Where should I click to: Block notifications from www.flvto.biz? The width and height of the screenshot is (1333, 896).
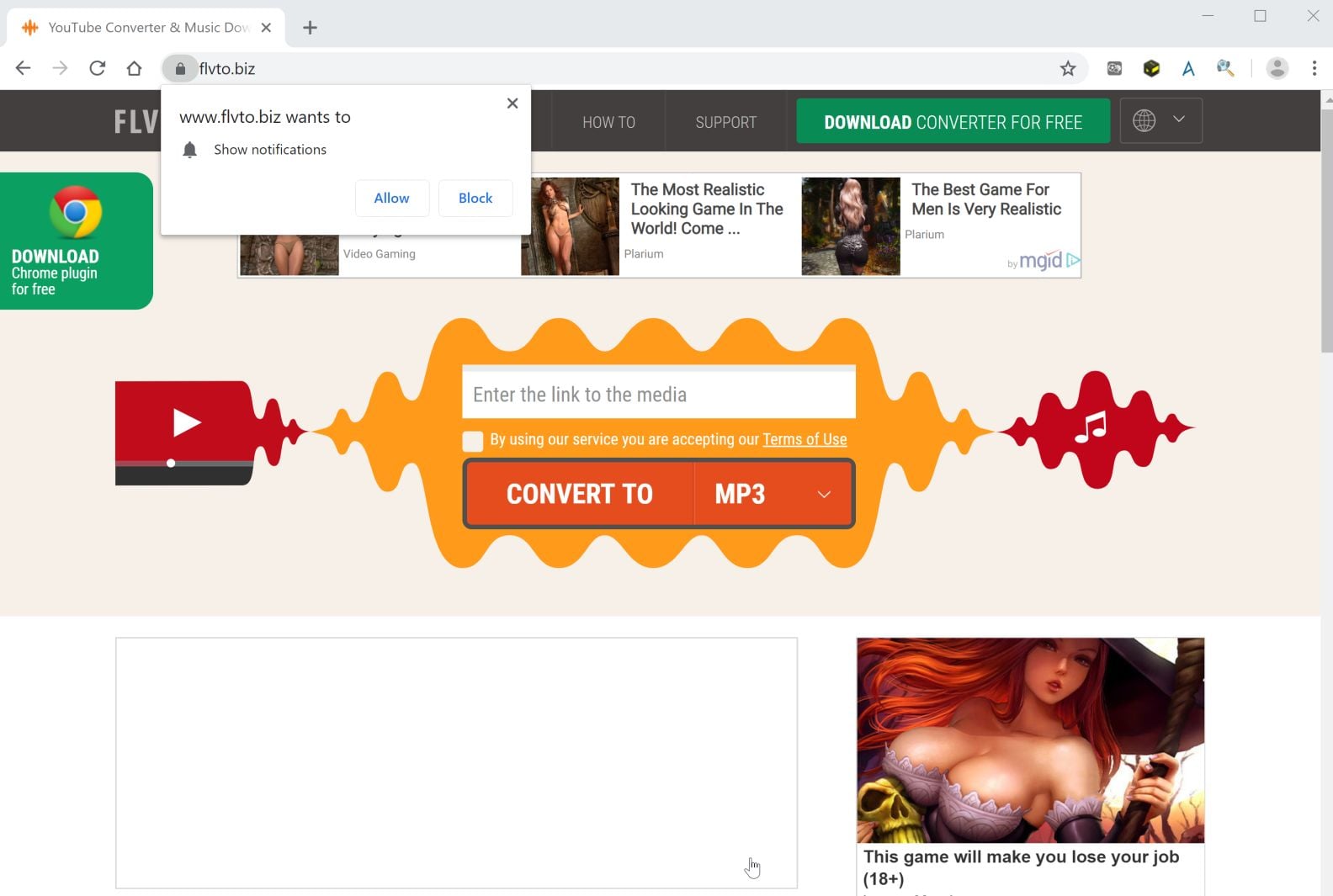click(x=475, y=198)
